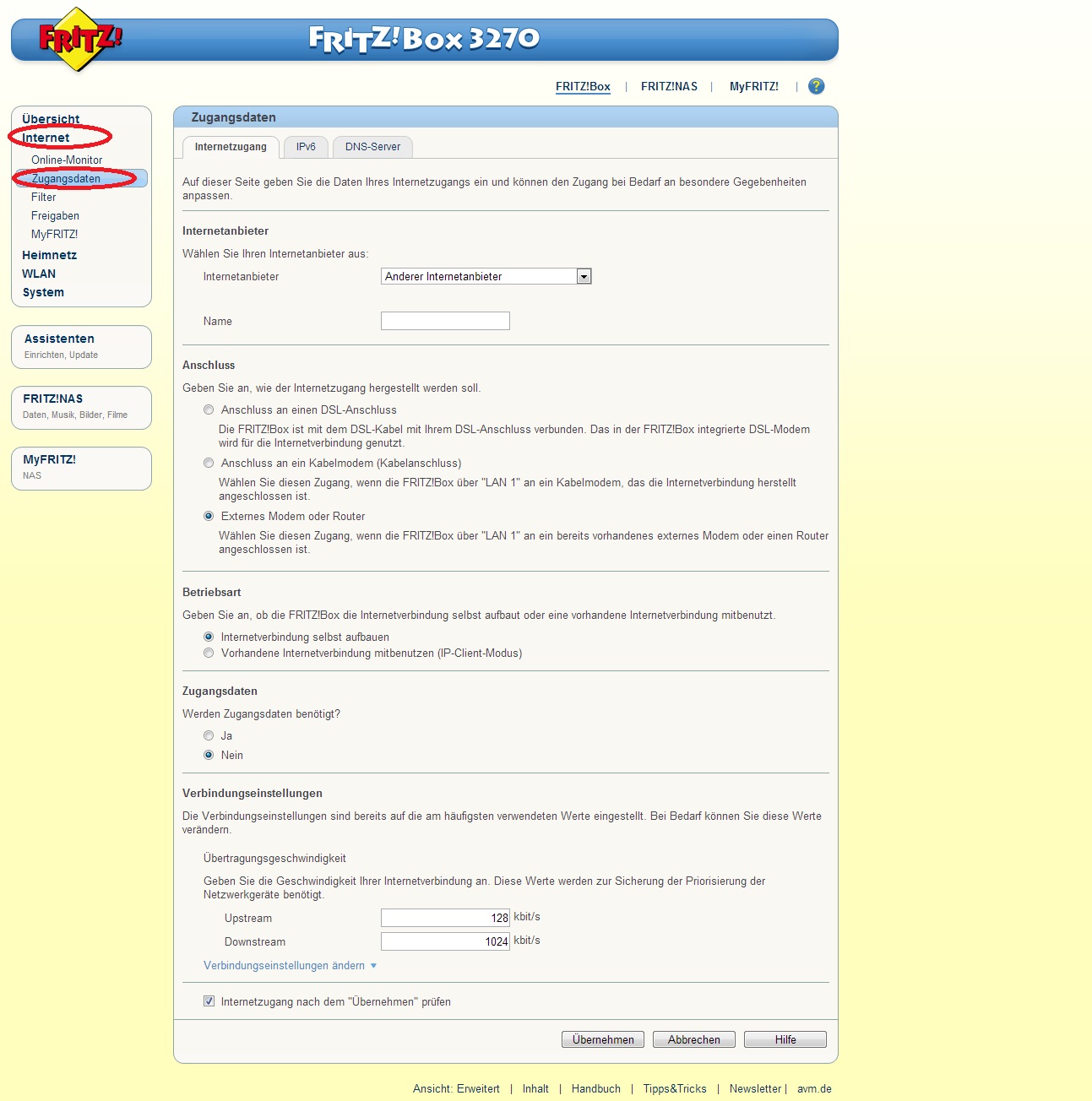Image resolution: width=1092 pixels, height=1101 pixels.
Task: Choose Kabelmodem connection option
Action: tap(209, 464)
